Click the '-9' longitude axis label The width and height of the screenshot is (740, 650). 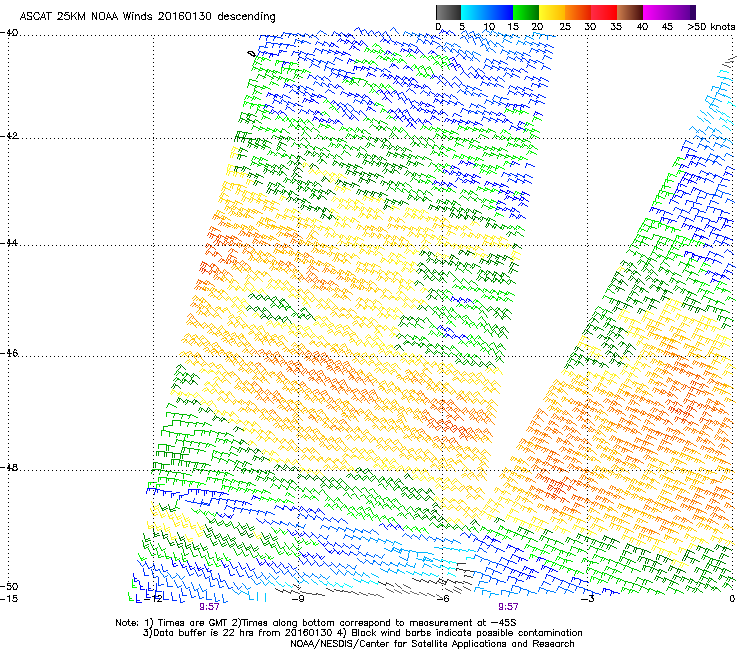(298, 599)
